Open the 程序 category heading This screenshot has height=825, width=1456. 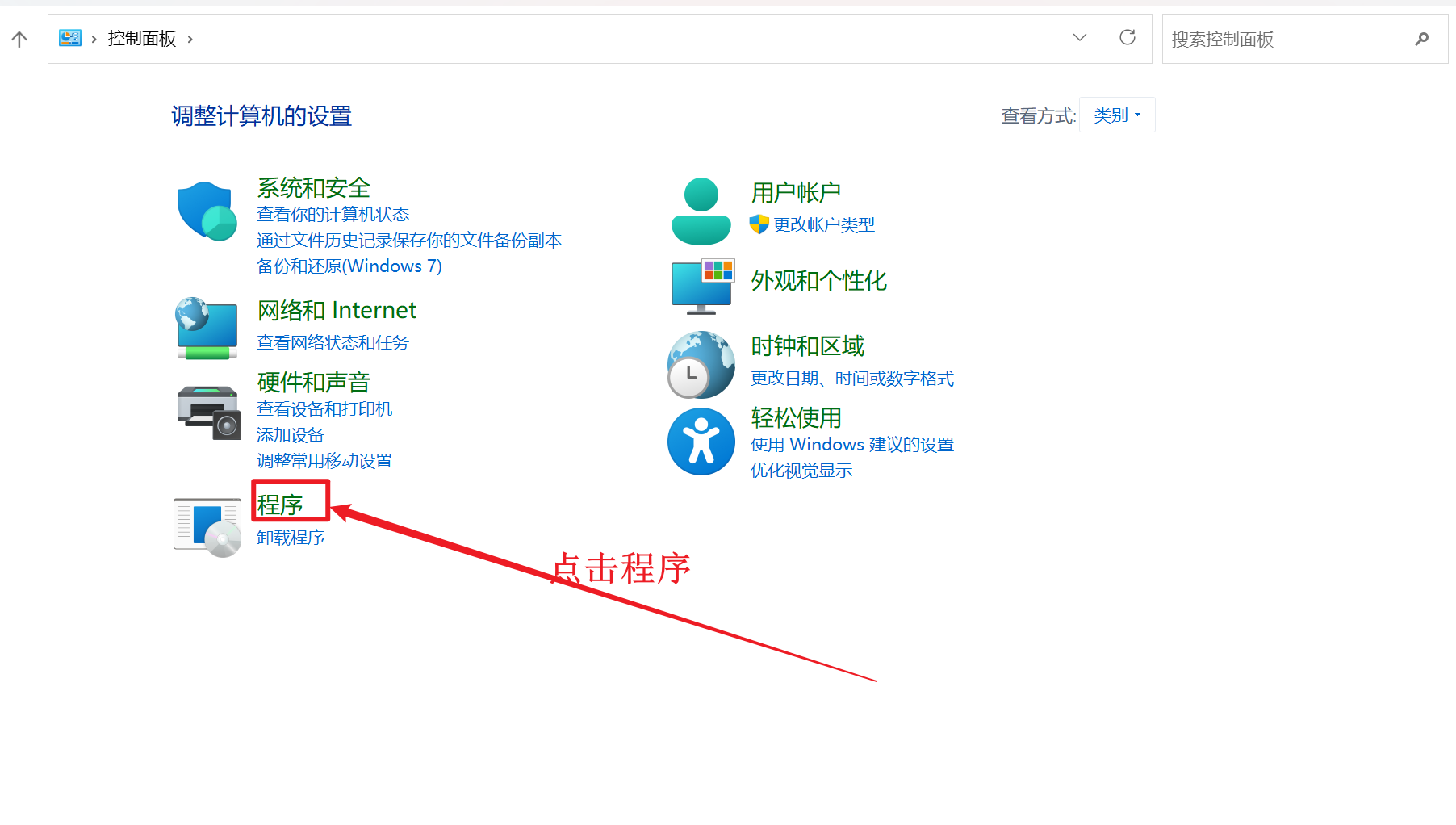(x=279, y=505)
